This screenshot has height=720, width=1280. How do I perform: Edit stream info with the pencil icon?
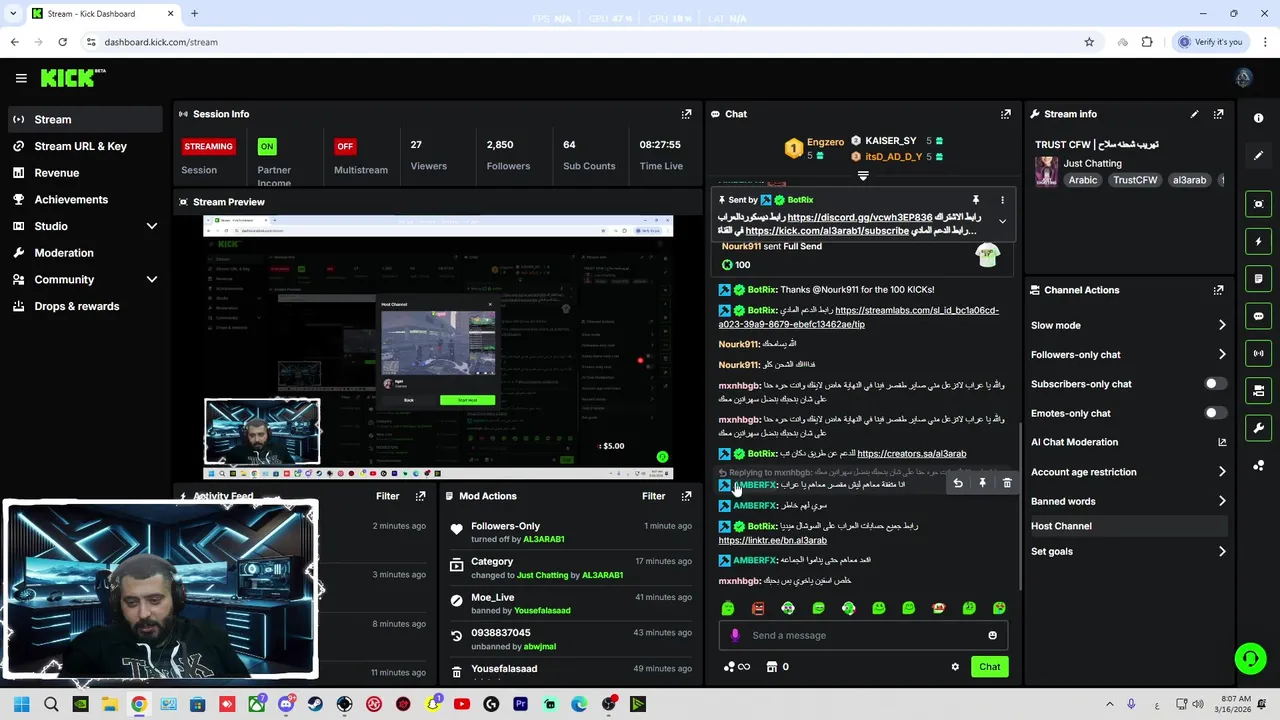(1194, 114)
